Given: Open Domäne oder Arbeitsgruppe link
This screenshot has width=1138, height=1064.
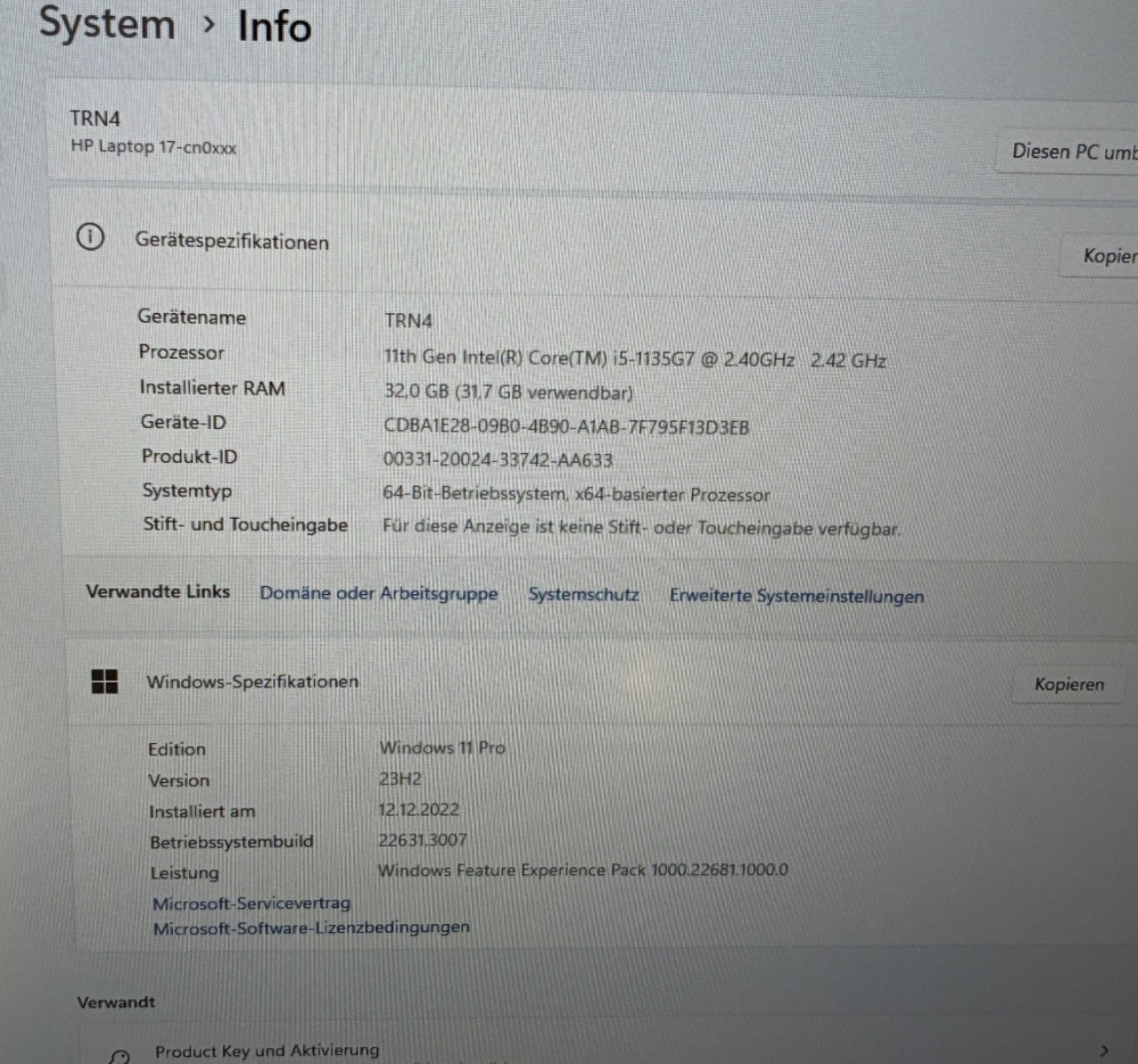Looking at the screenshot, I should pyautogui.click(x=379, y=593).
